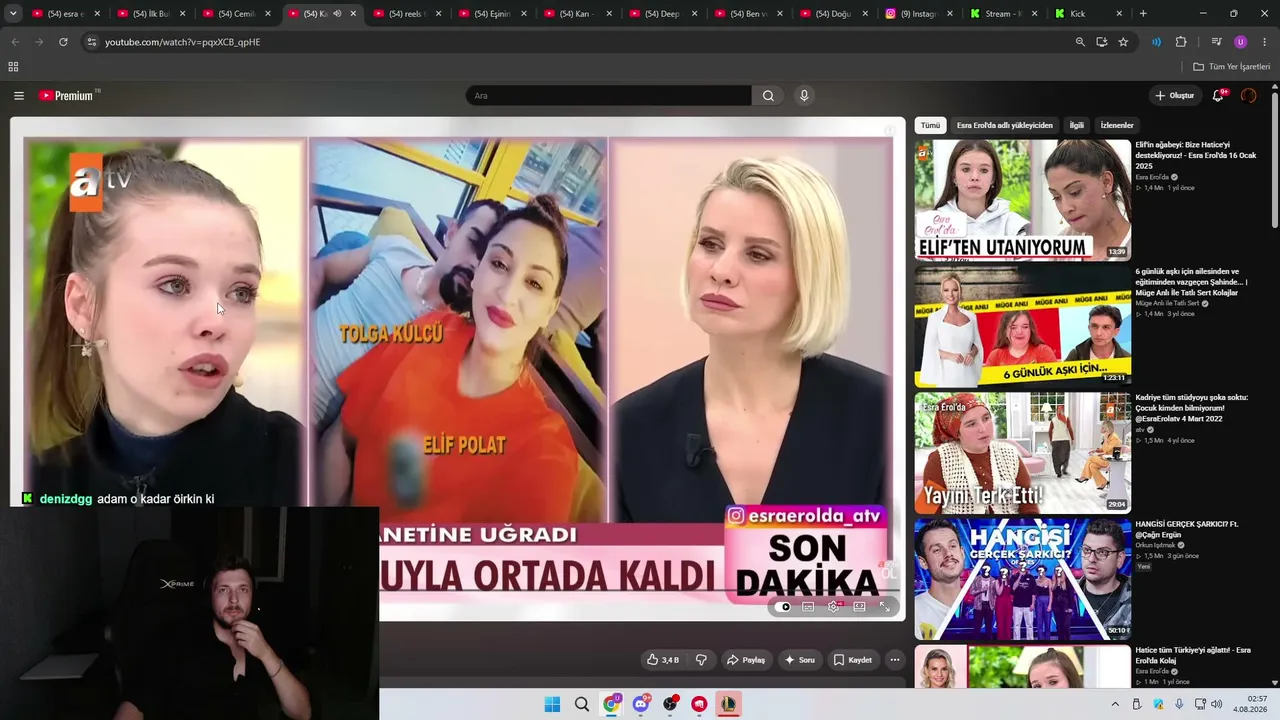Image resolution: width=1280 pixels, height=720 pixels.
Task: Open Discord from the taskbar
Action: (x=641, y=704)
